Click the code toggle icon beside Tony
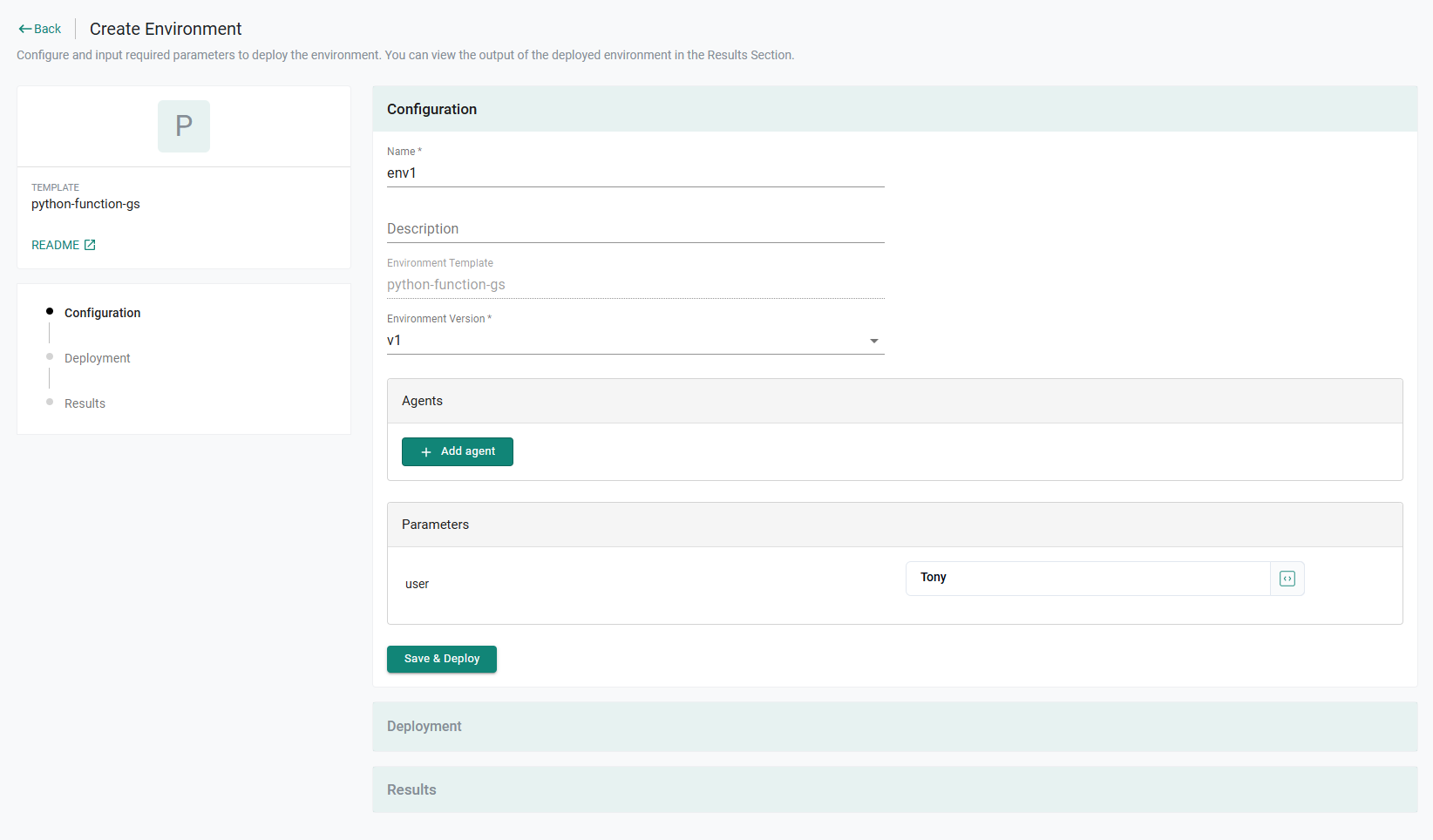 click(x=1287, y=579)
